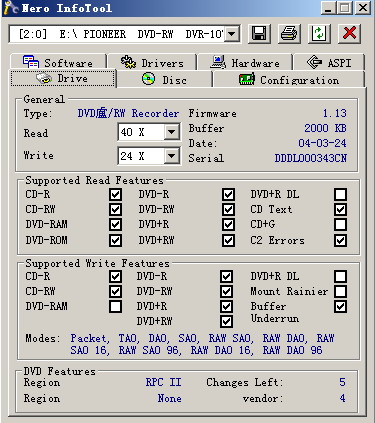Click the Recorder type value text
This screenshot has height=423, width=375.
pyautogui.click(x=128, y=113)
